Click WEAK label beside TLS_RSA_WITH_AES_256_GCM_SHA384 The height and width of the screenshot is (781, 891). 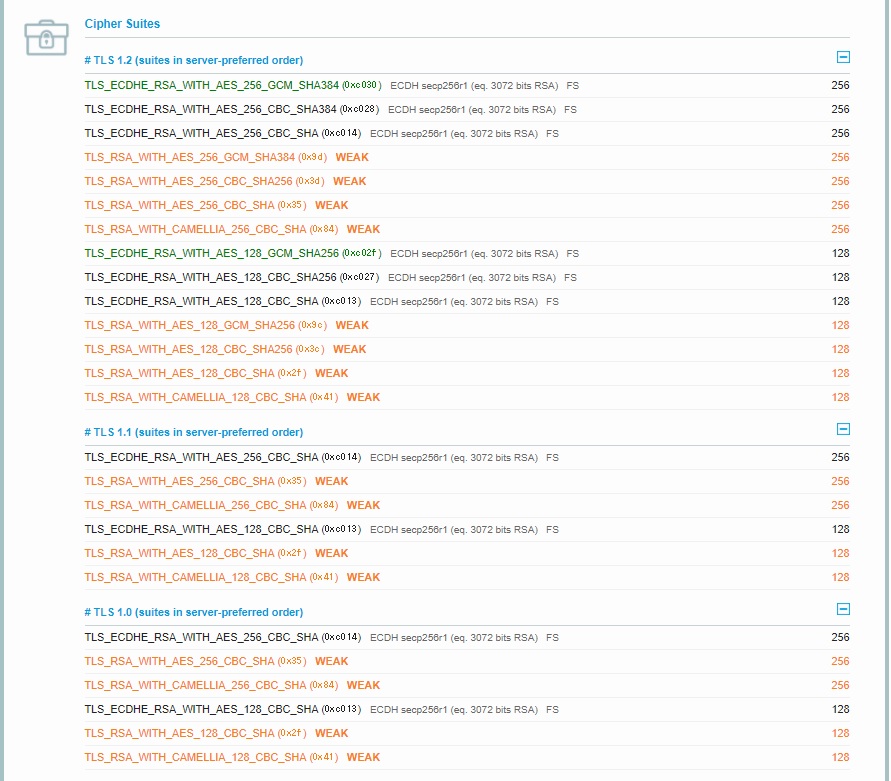pos(352,157)
